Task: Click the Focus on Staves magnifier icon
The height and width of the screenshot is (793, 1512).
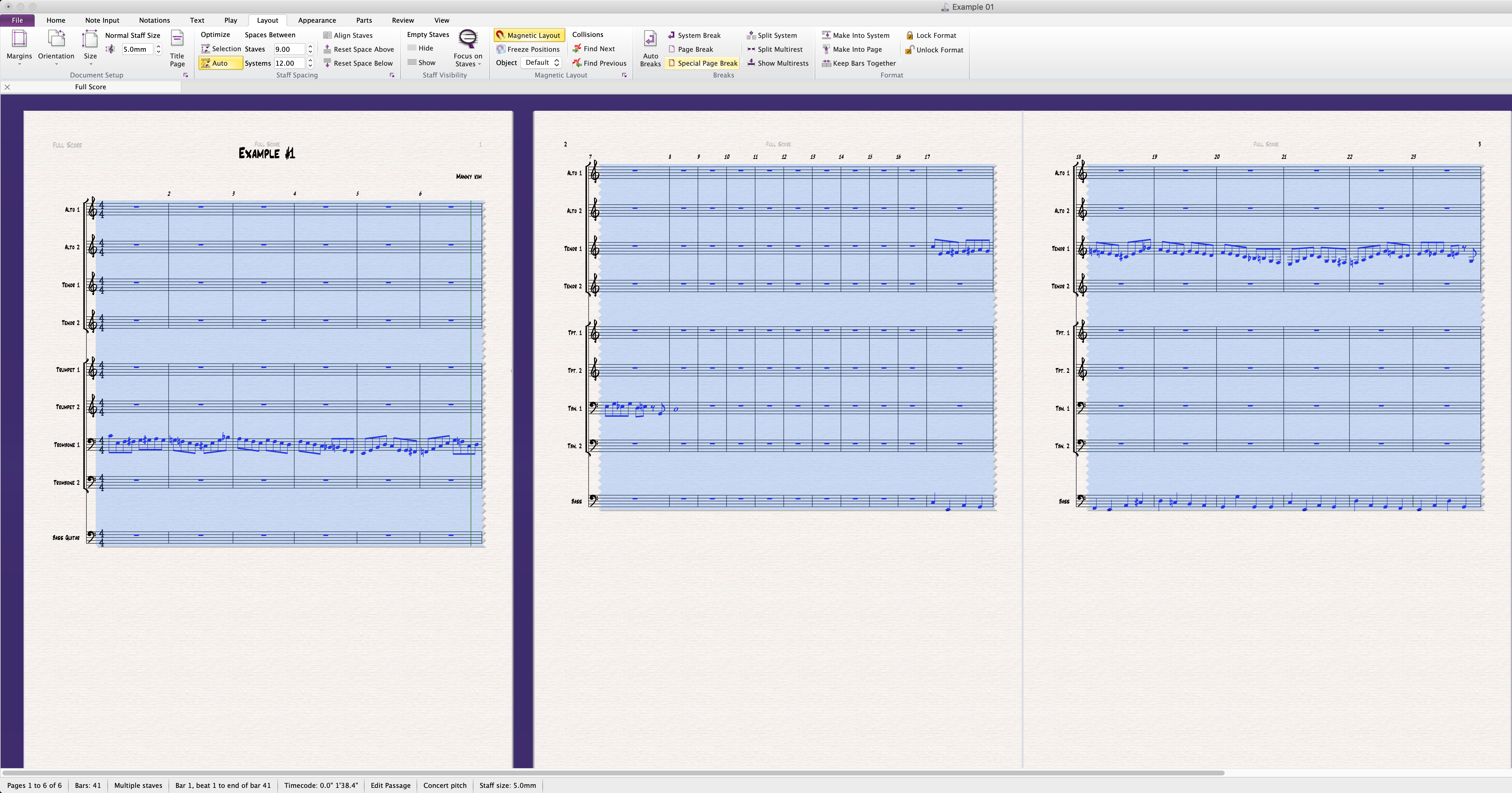Action: click(x=468, y=39)
